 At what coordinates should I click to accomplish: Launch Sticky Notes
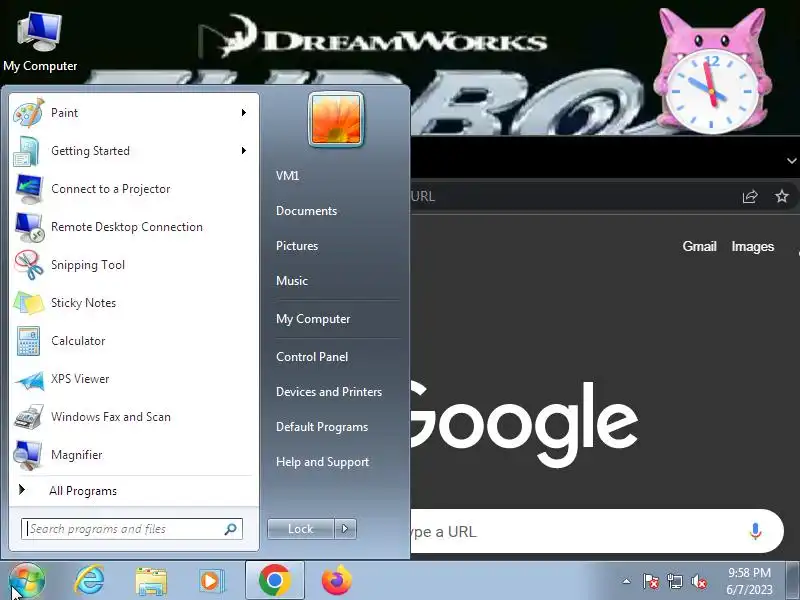(134, 303)
